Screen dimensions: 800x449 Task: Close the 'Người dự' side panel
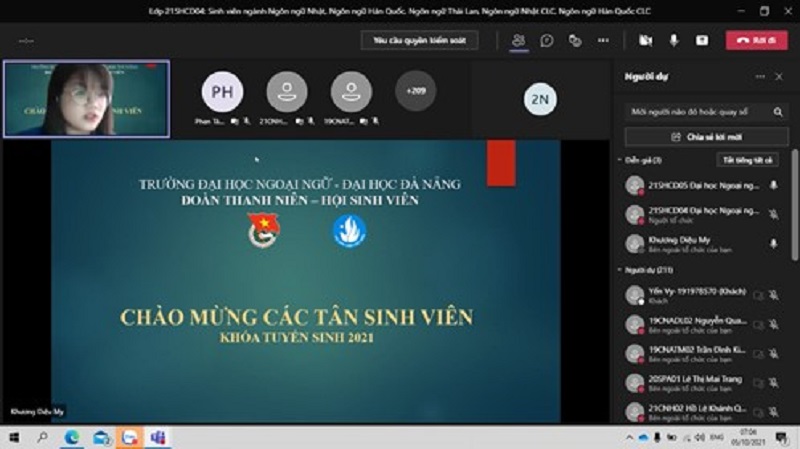click(779, 76)
